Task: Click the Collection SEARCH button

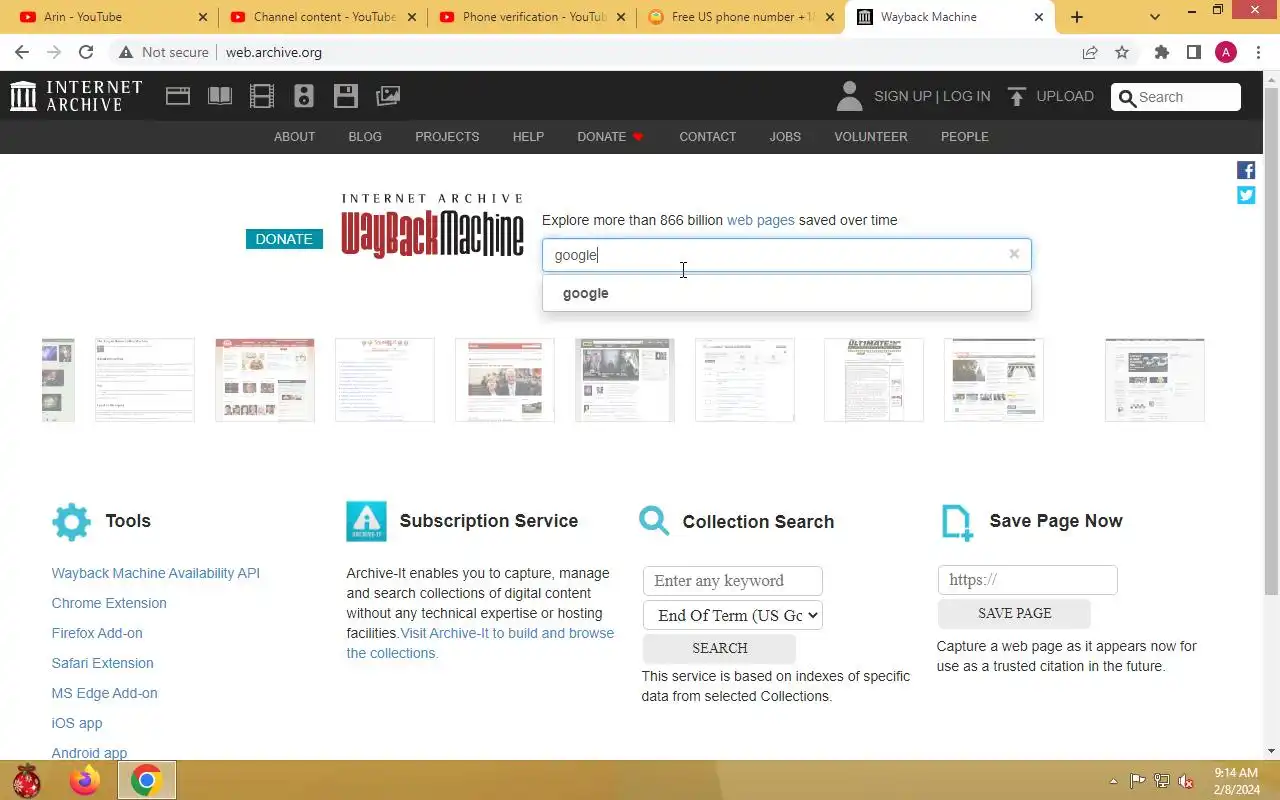Action: (719, 648)
